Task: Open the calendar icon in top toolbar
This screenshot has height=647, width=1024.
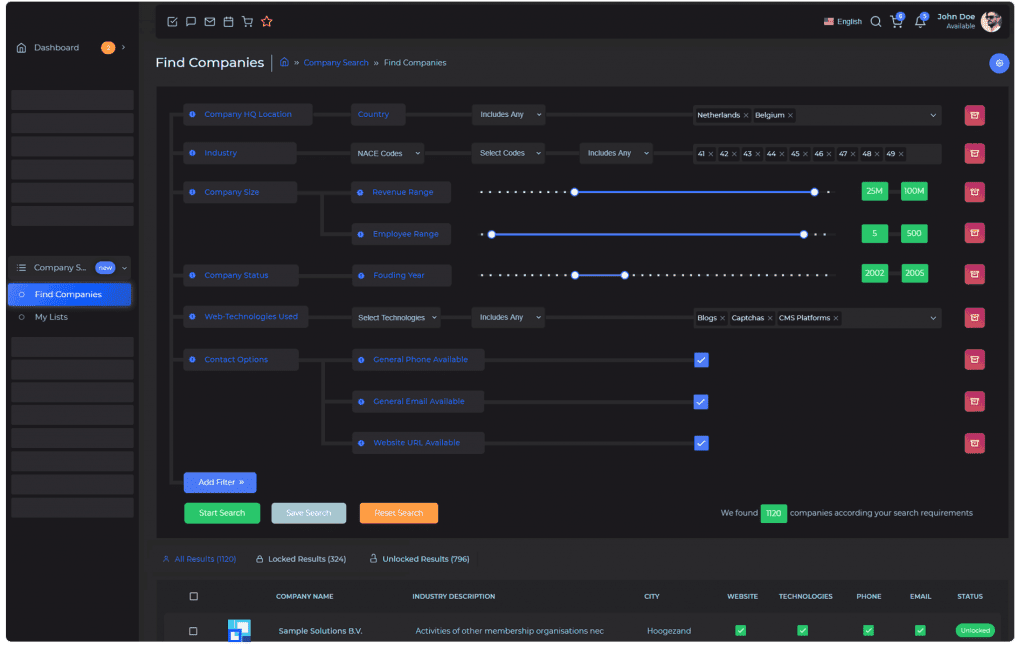Action: (x=228, y=22)
